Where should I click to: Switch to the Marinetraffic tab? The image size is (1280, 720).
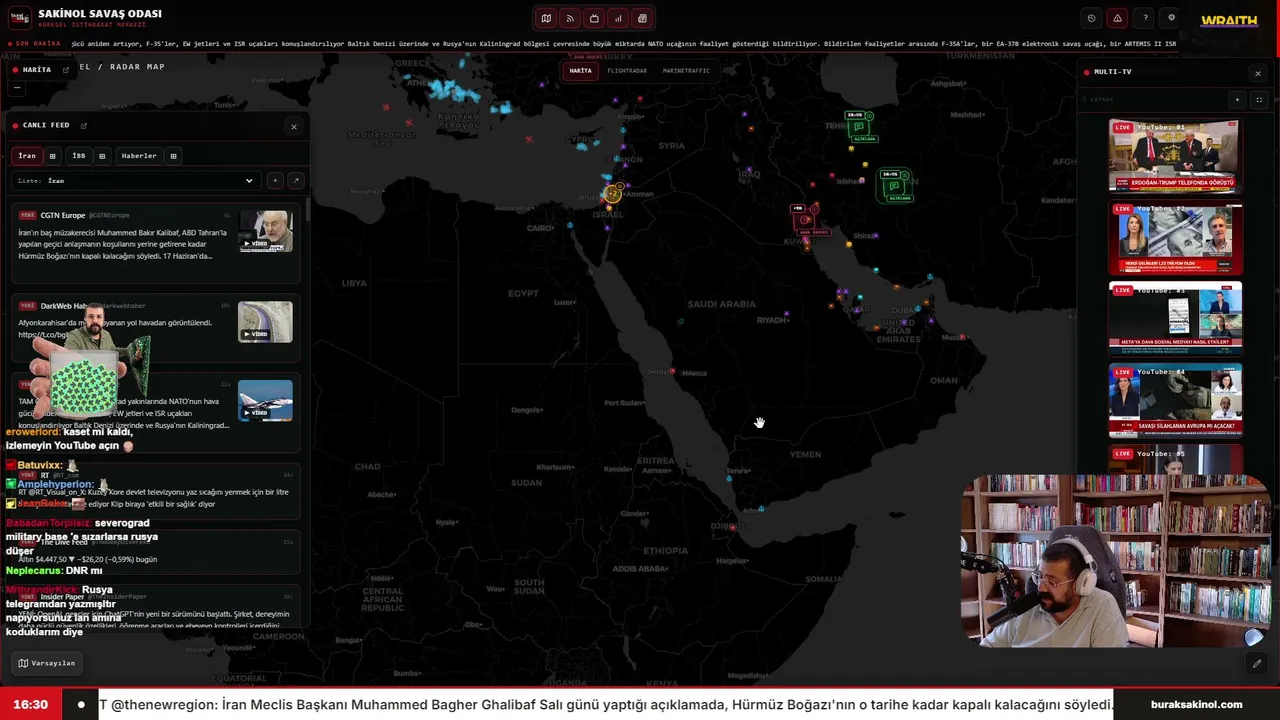[x=686, y=71]
